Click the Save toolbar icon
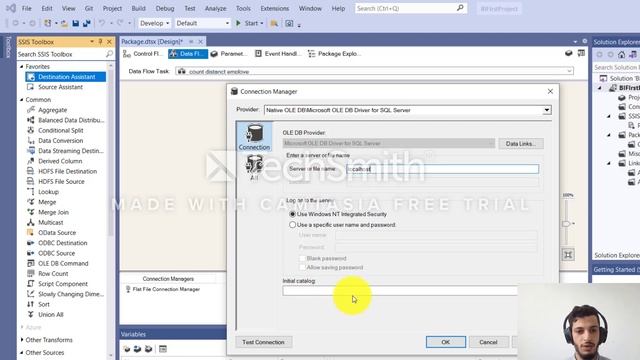This screenshot has width=640, height=360. [76, 23]
